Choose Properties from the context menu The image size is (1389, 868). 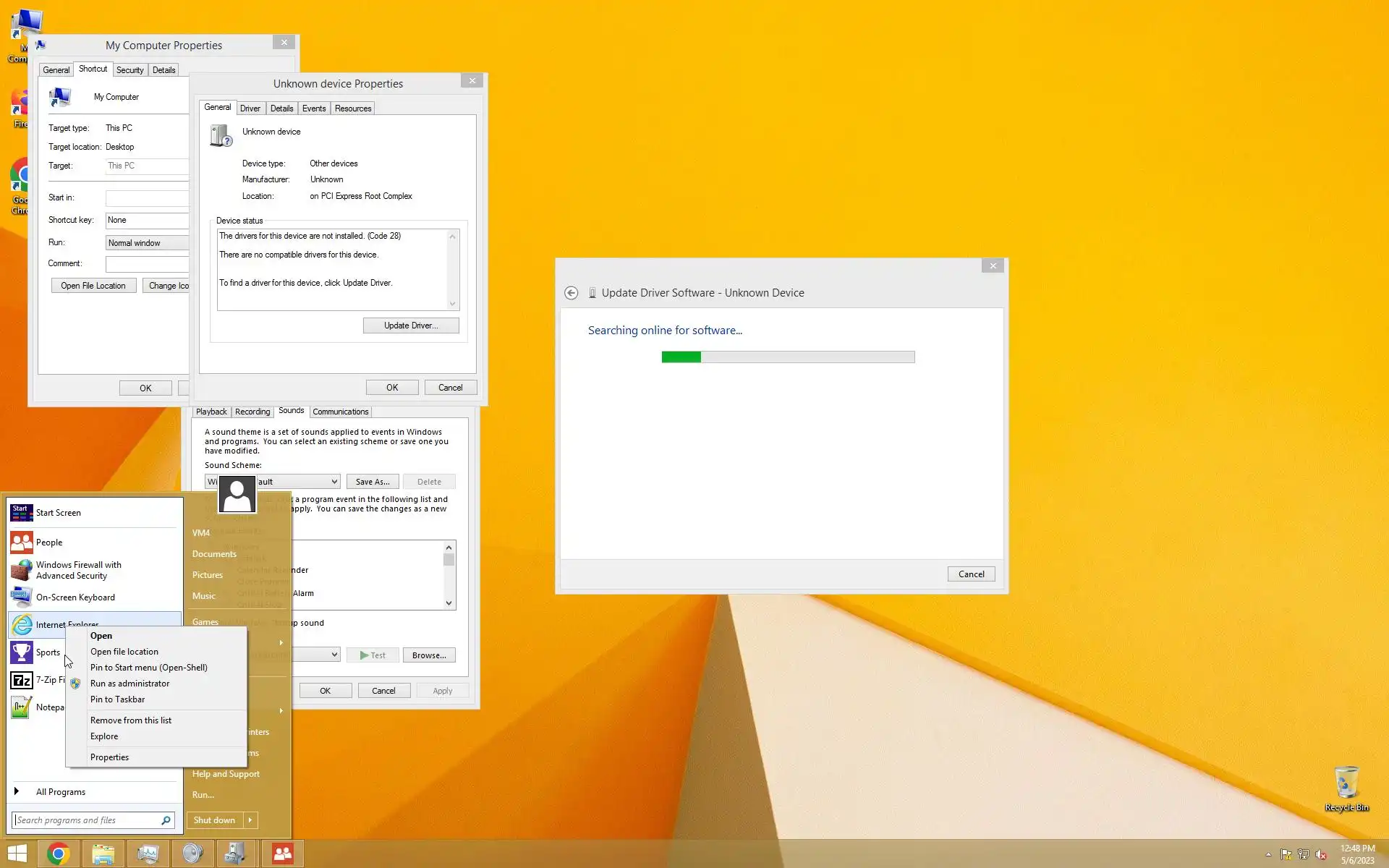pyautogui.click(x=110, y=757)
